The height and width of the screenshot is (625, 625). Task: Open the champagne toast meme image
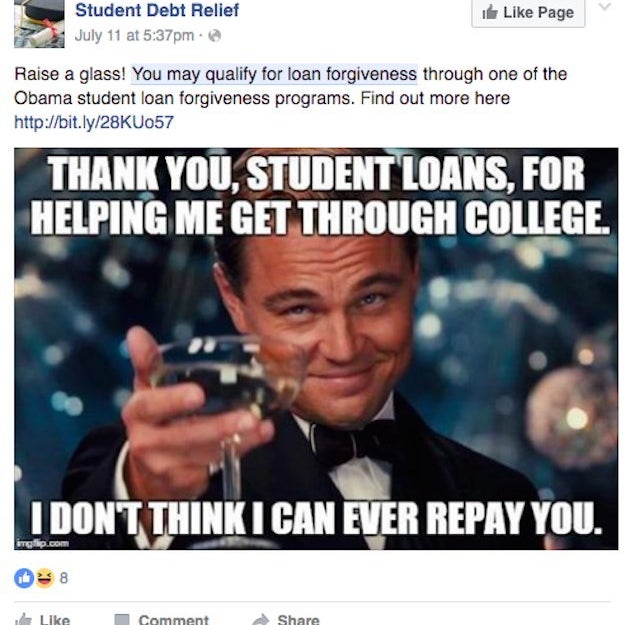316,349
